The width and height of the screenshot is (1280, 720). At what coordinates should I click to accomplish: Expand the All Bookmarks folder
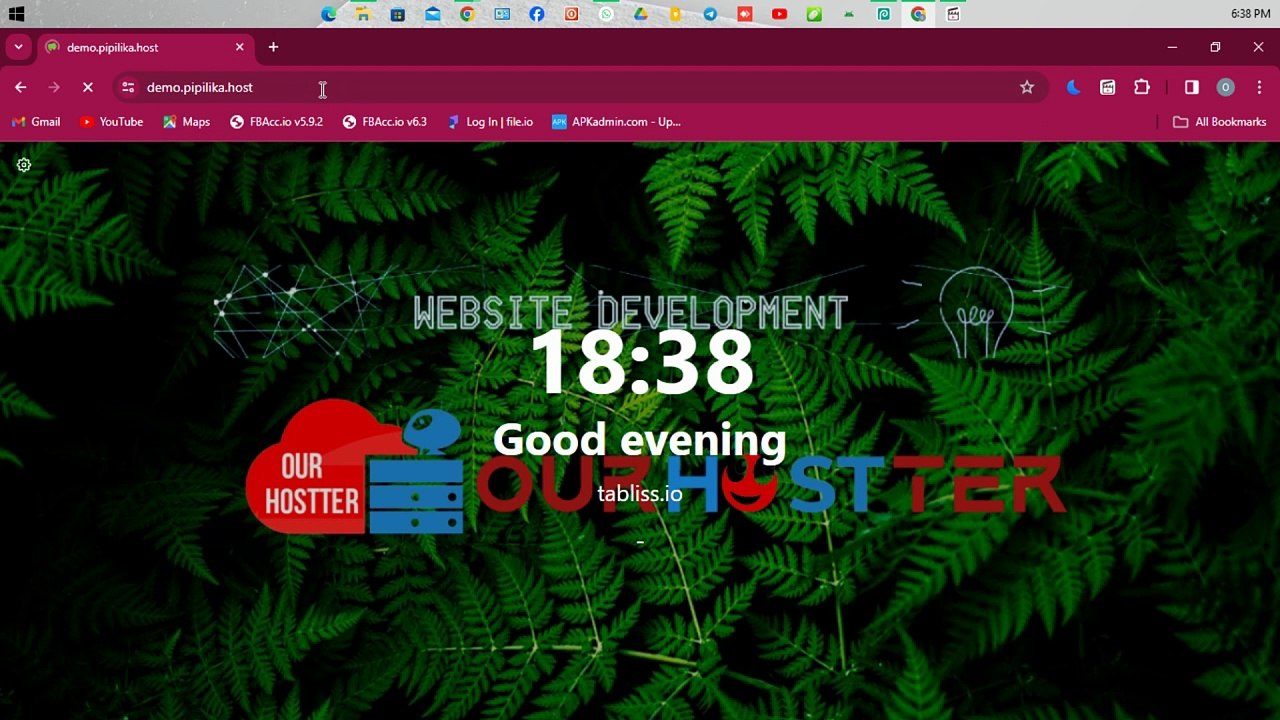pyautogui.click(x=1220, y=122)
